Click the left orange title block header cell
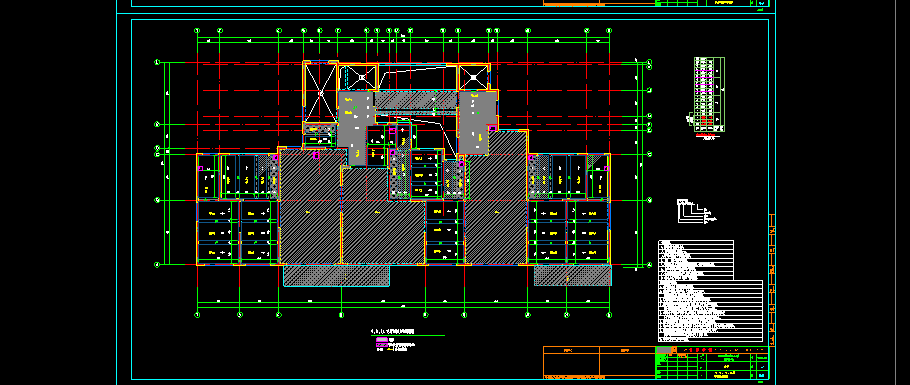 tap(570, 350)
